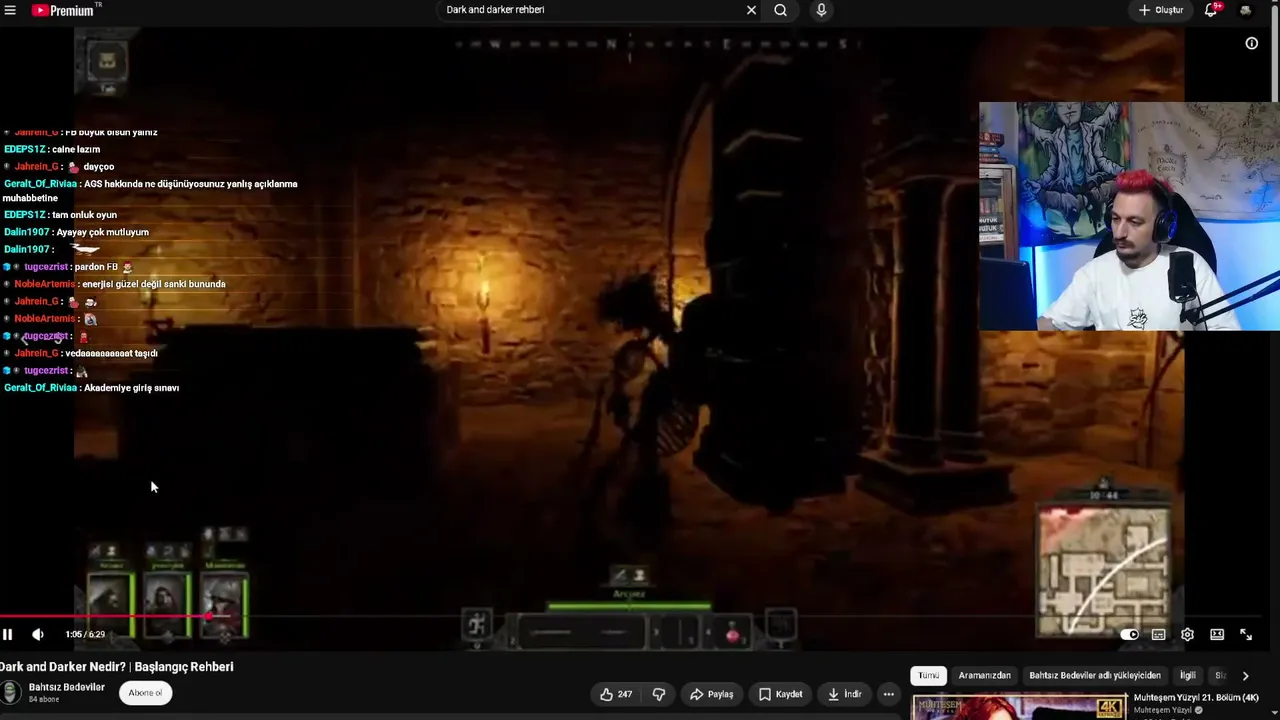The height and width of the screenshot is (720, 1280).
Task: Start voice search with microphone icon
Action: 821,10
